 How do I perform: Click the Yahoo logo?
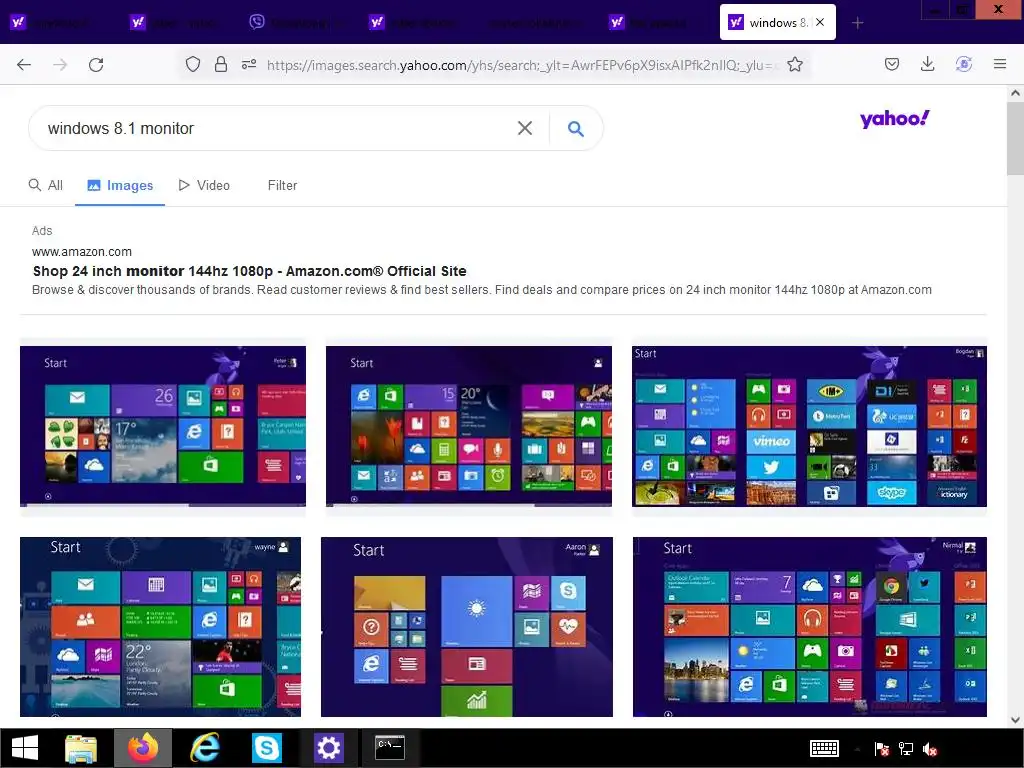coord(894,119)
